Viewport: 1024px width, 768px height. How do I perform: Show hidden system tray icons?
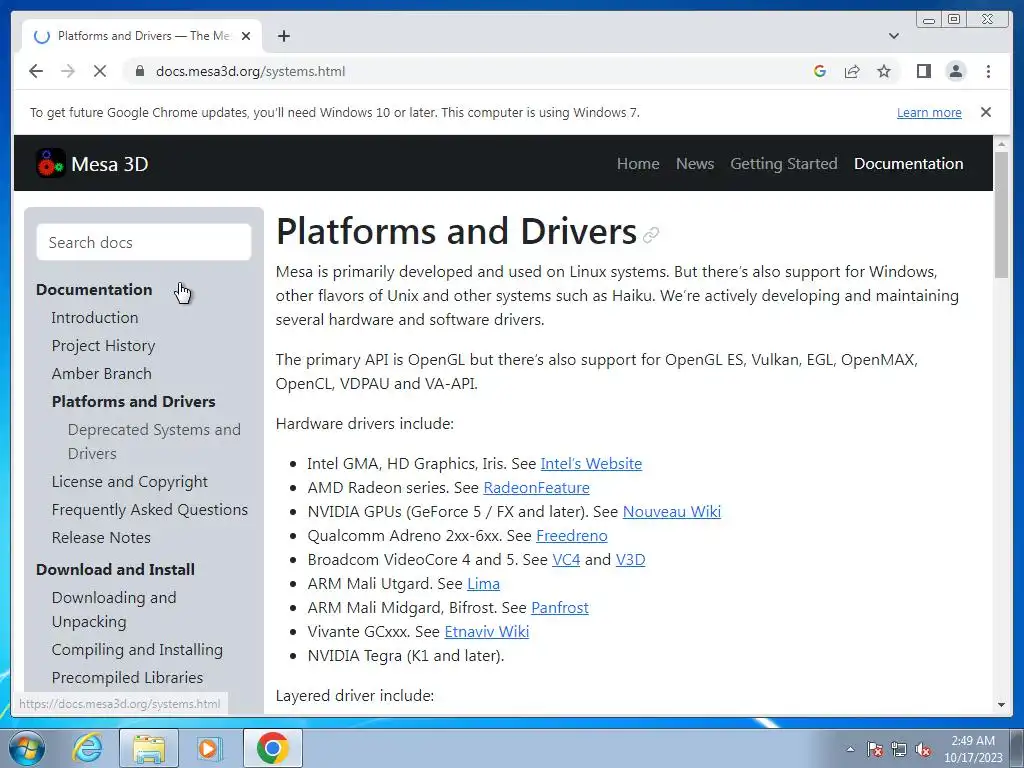tap(850, 749)
